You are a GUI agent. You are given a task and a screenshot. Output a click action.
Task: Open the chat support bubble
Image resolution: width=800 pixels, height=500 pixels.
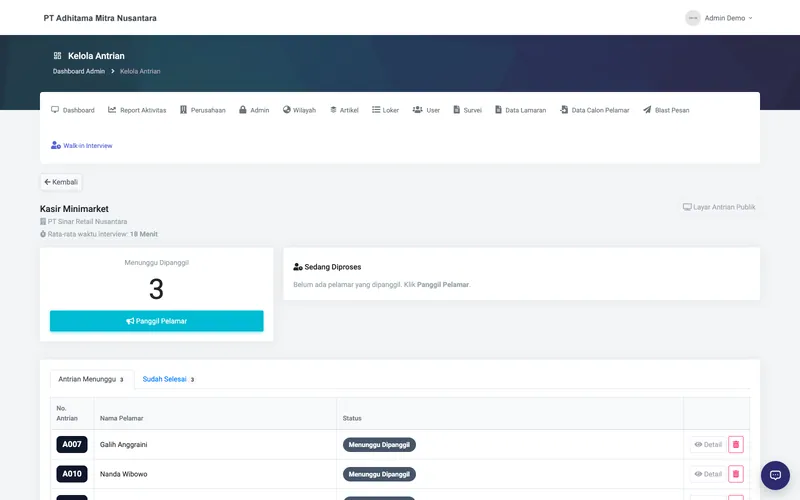(775, 475)
